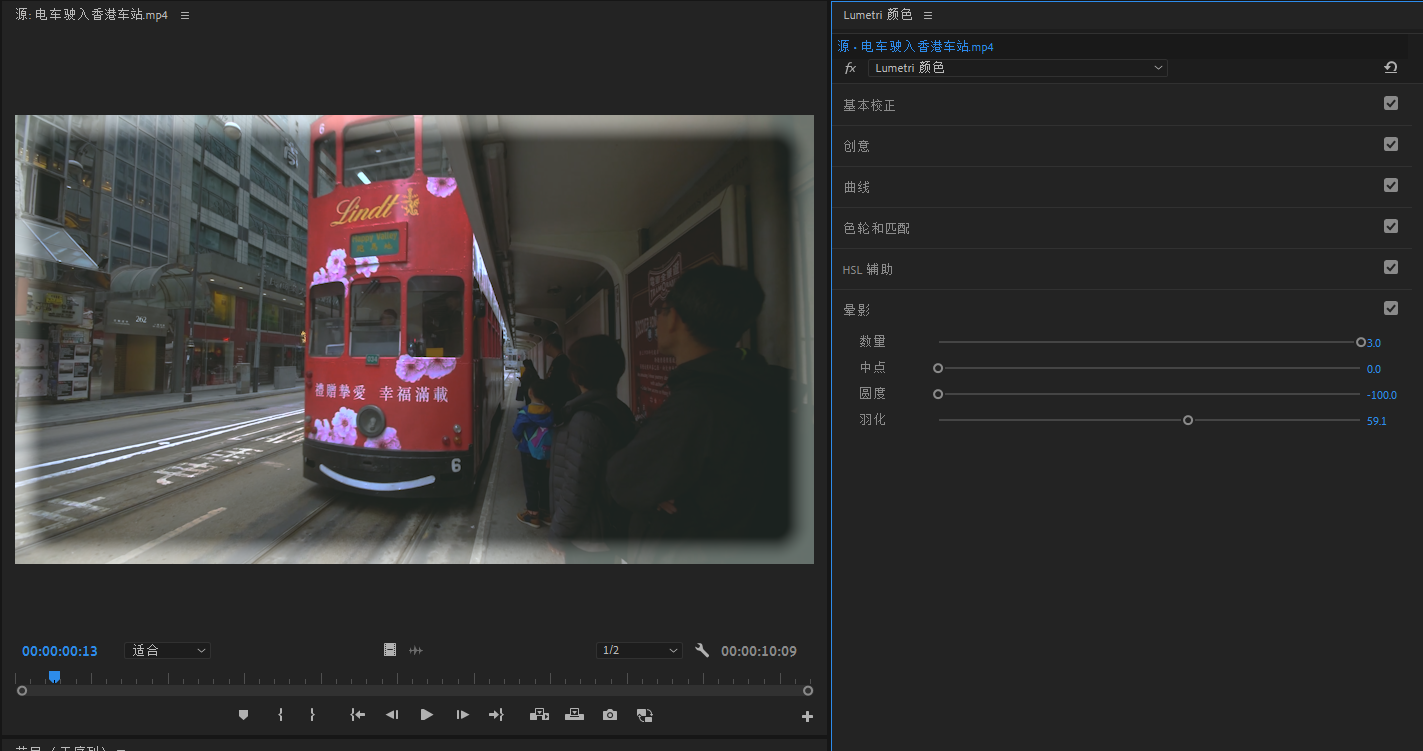Click the video frame in Source monitor
Screen dimensions: 1423x751
(414, 339)
